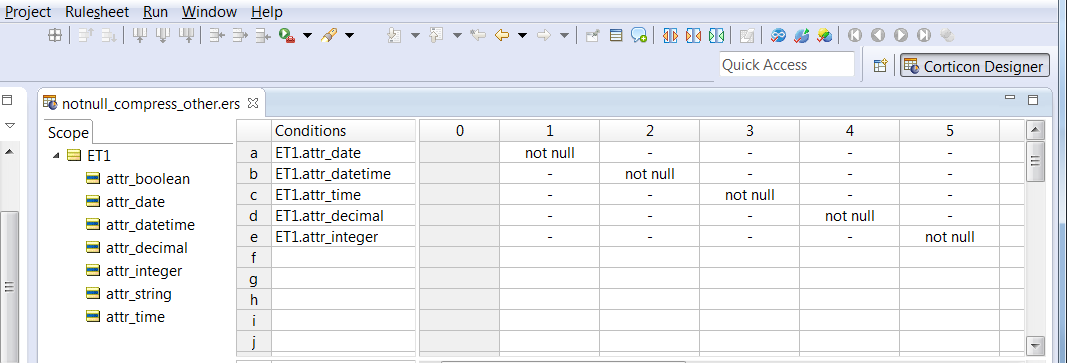The height and width of the screenshot is (363, 1067).
Task: Select attr_boolean in the Scope tree
Action: (x=148, y=179)
